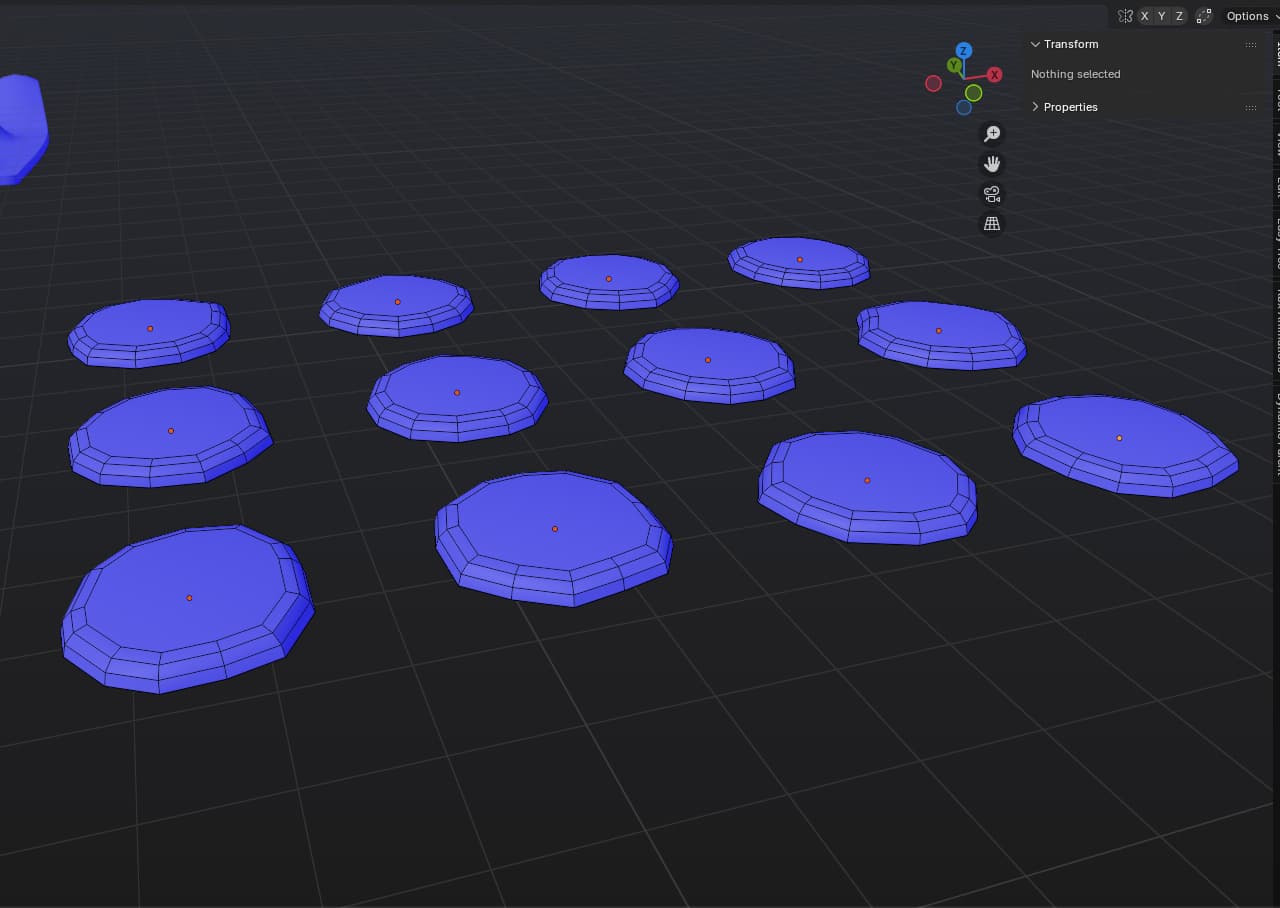Toggle Z axis mirror button
The image size is (1280, 908).
coord(1179,16)
